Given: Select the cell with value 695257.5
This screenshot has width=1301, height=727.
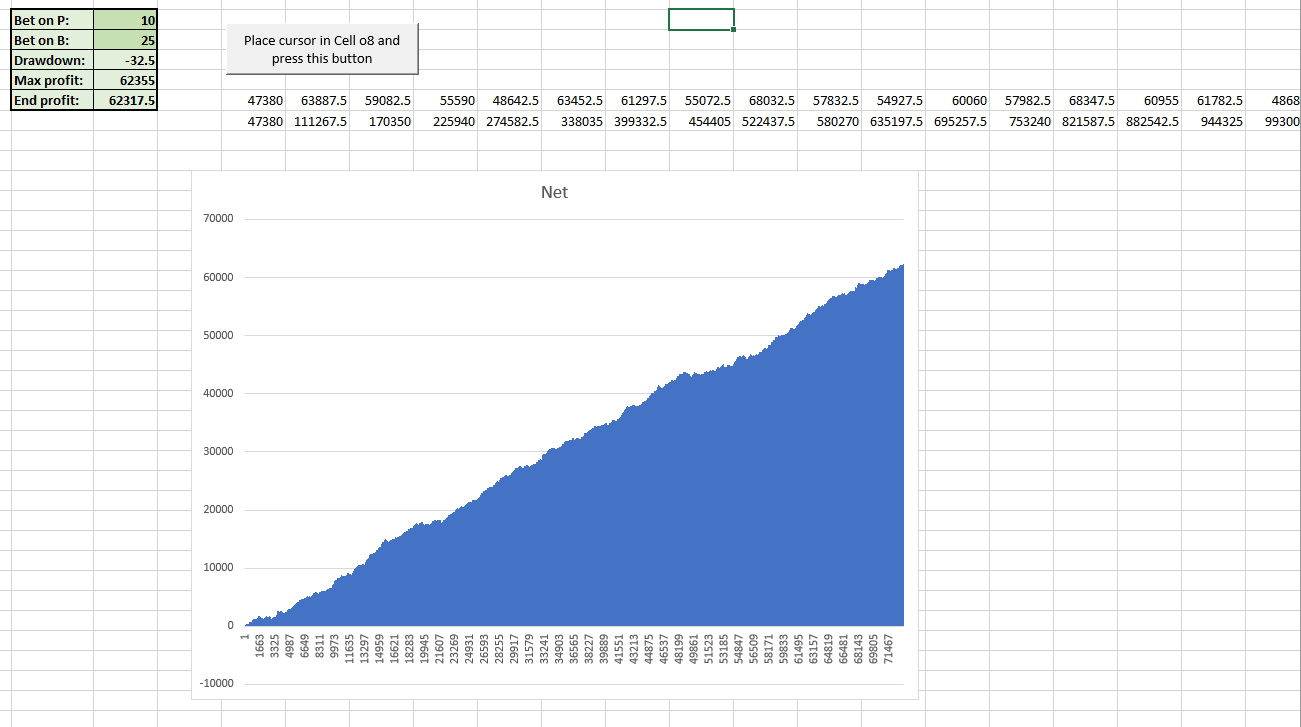Looking at the screenshot, I should point(957,121).
